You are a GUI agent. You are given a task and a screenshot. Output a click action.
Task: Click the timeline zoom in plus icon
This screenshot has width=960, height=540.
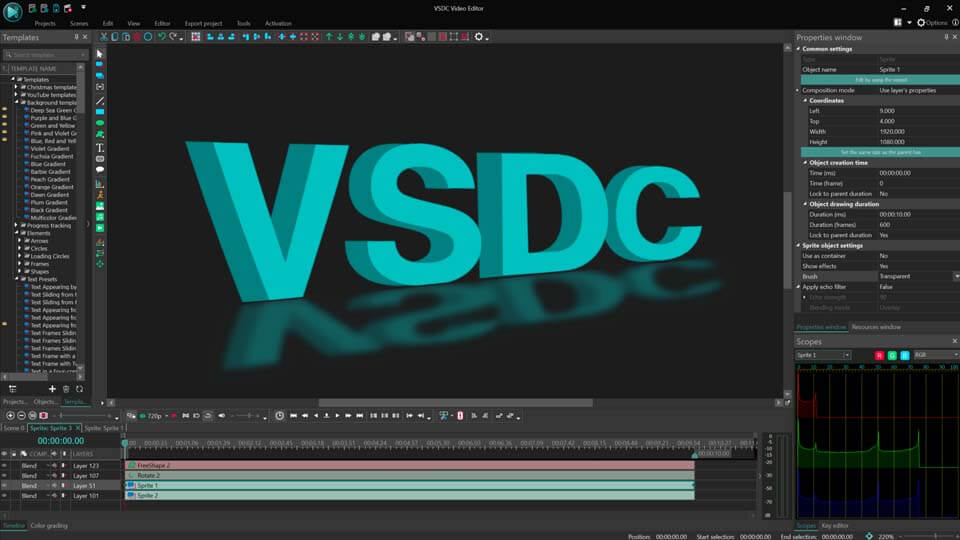10,416
